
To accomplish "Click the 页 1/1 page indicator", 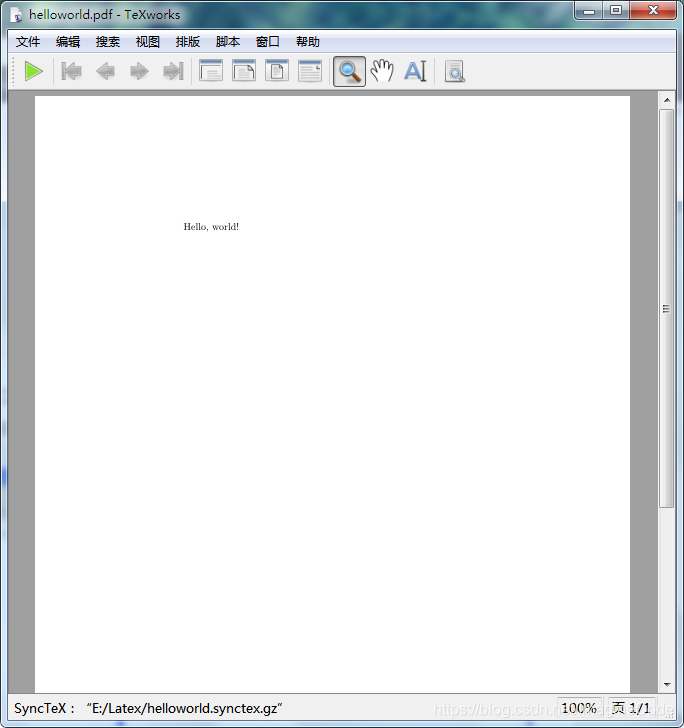I will [x=632, y=708].
